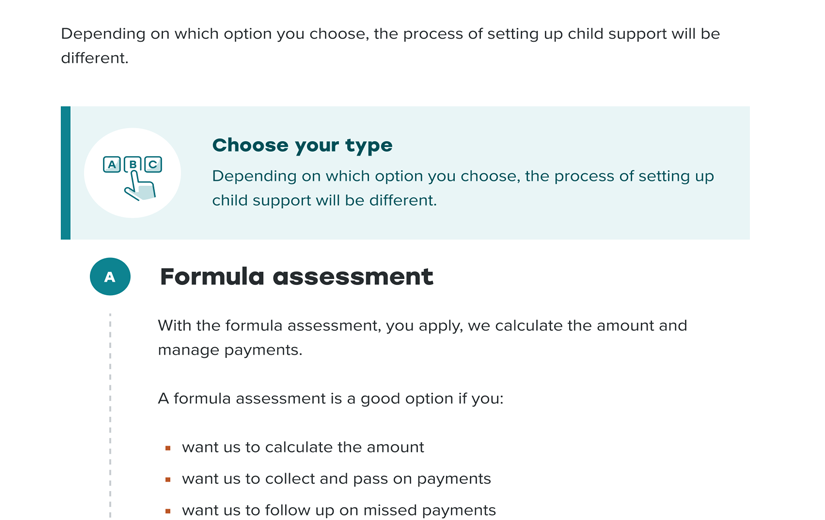The height and width of the screenshot is (520, 825).
Task: Click the dashed vertical timeline line
Action: click(110, 416)
